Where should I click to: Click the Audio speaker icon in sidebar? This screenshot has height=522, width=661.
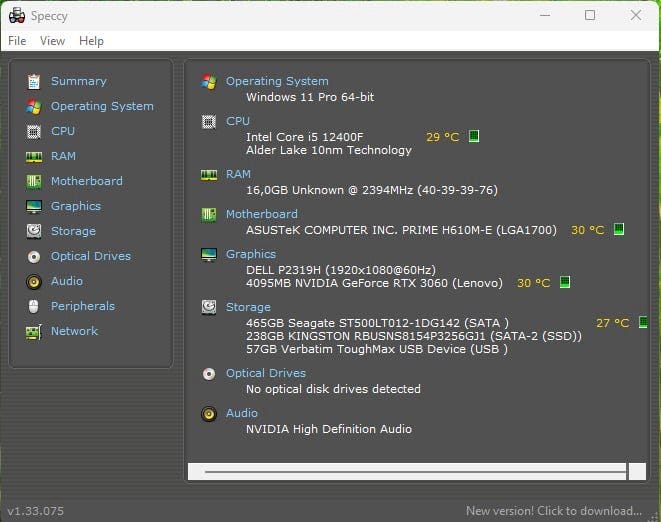pyautogui.click(x=34, y=282)
